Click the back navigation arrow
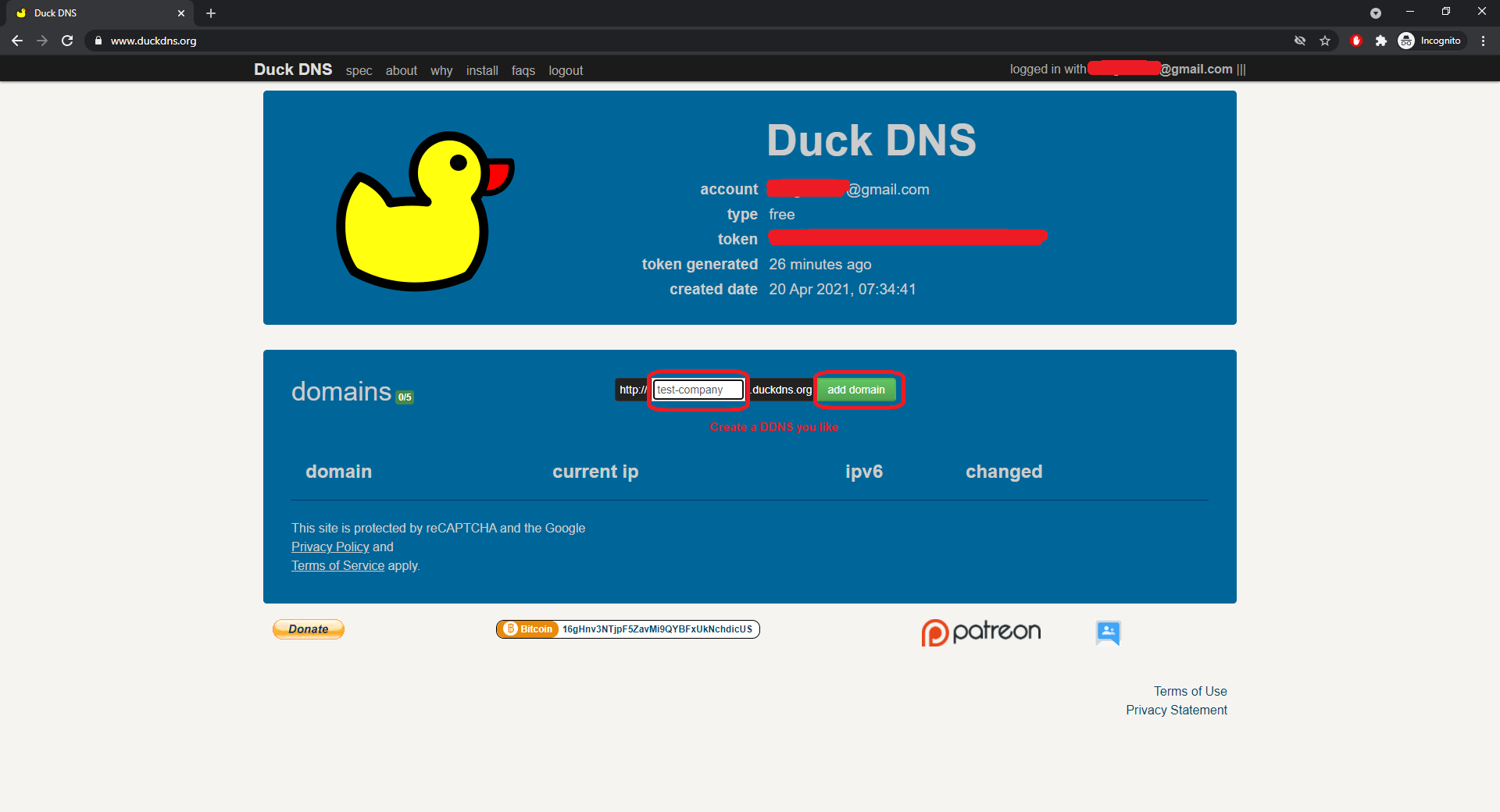Viewport: 1500px width, 812px height. [17, 41]
